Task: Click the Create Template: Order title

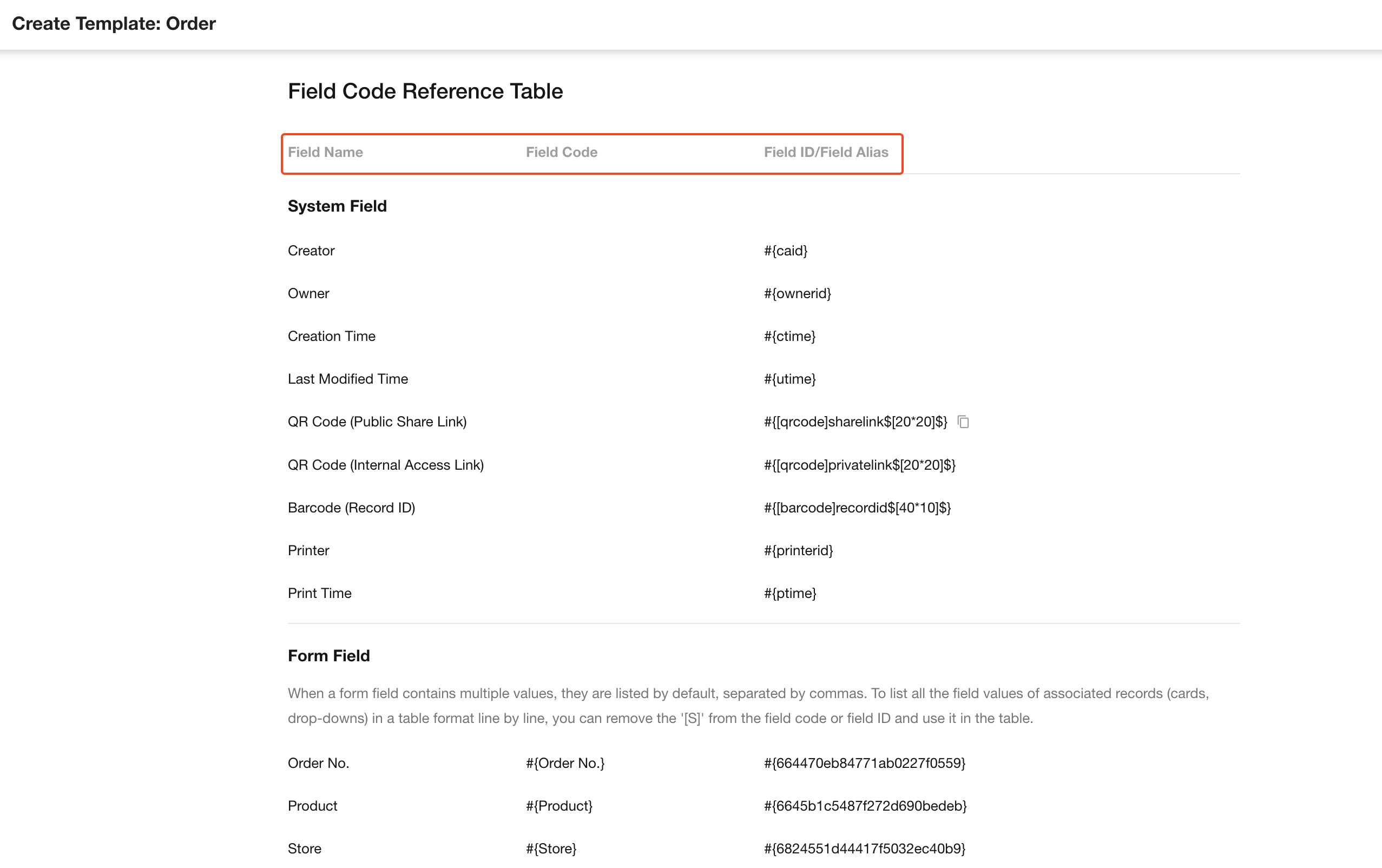Action: tap(114, 23)
